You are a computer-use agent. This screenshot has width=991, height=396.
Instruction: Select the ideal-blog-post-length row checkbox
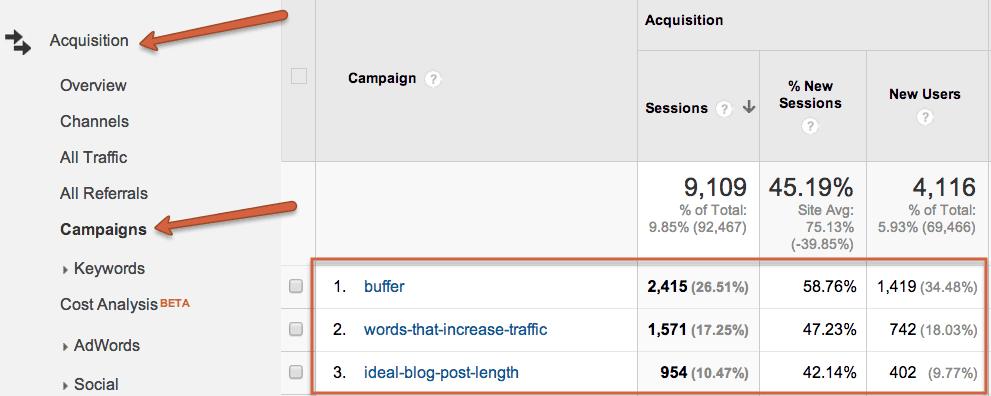click(296, 373)
